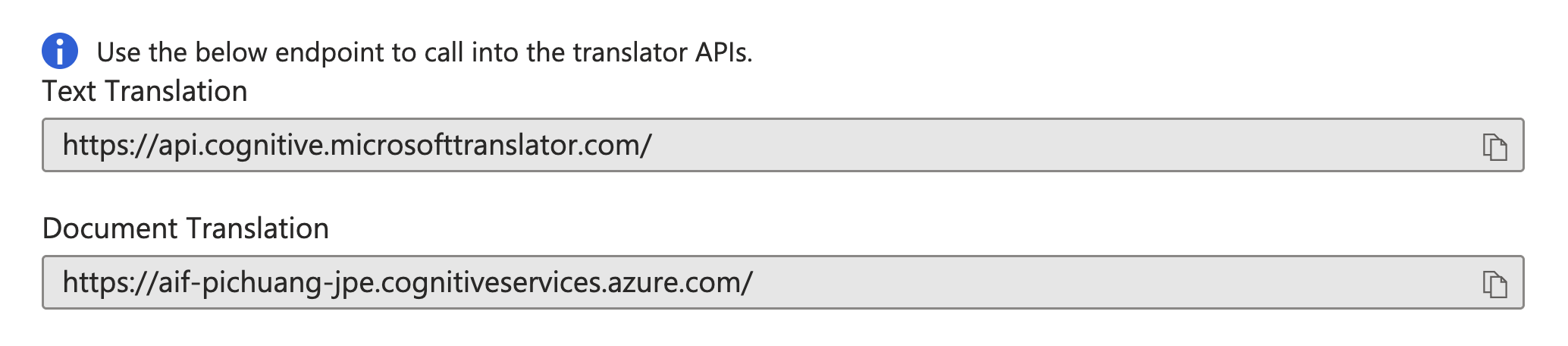This screenshot has height=346, width=1568.
Task: Click the 'Use the below endpoint' message
Action: coord(425,52)
